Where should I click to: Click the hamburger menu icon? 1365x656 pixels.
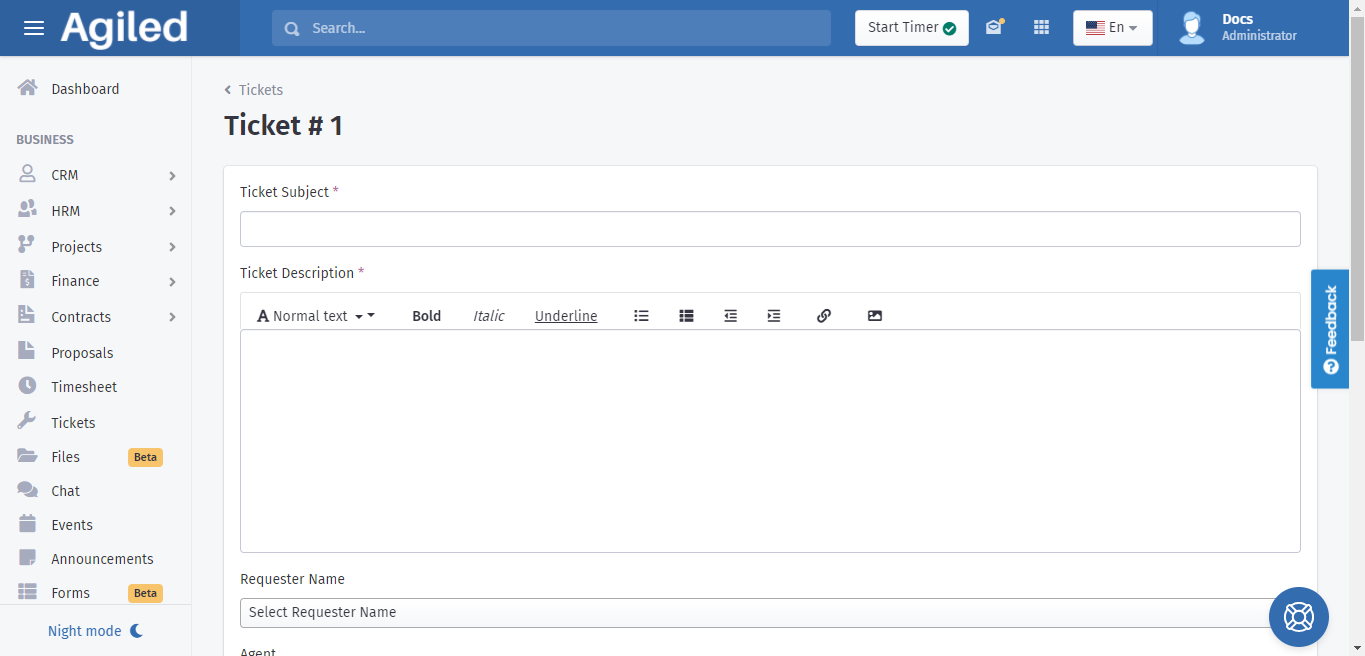pyautogui.click(x=34, y=28)
